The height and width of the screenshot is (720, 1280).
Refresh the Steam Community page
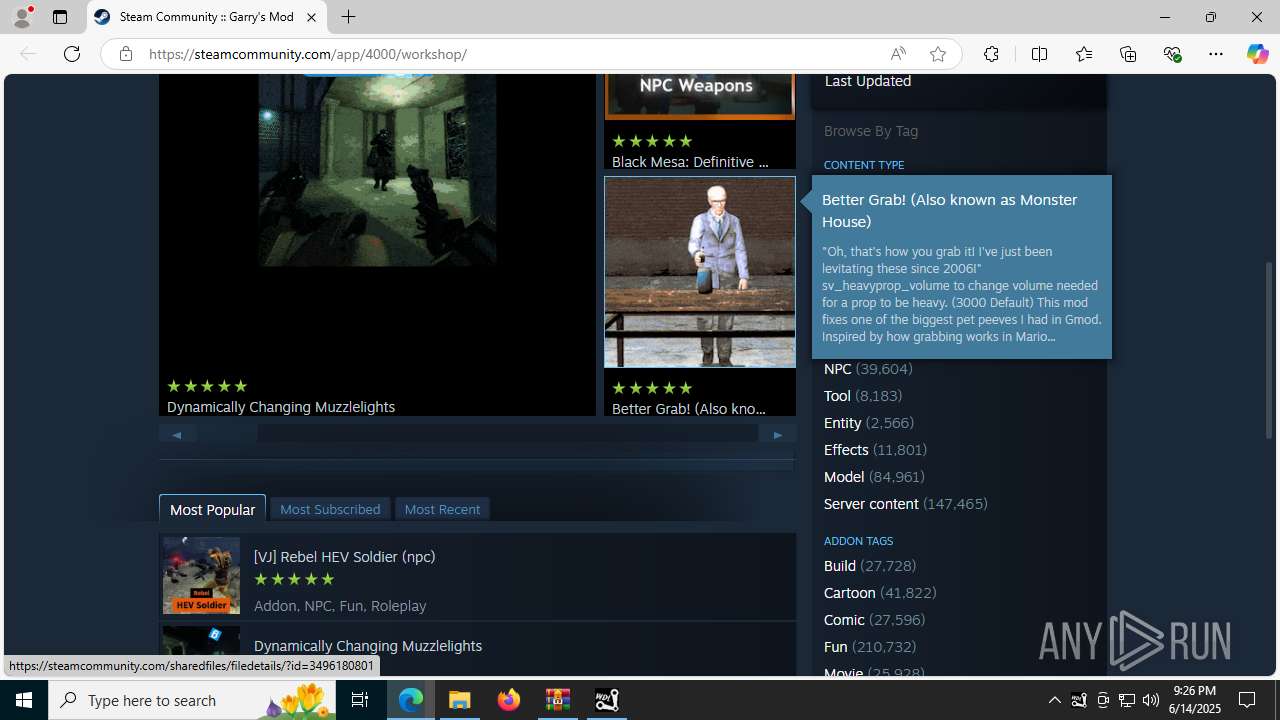[72, 54]
